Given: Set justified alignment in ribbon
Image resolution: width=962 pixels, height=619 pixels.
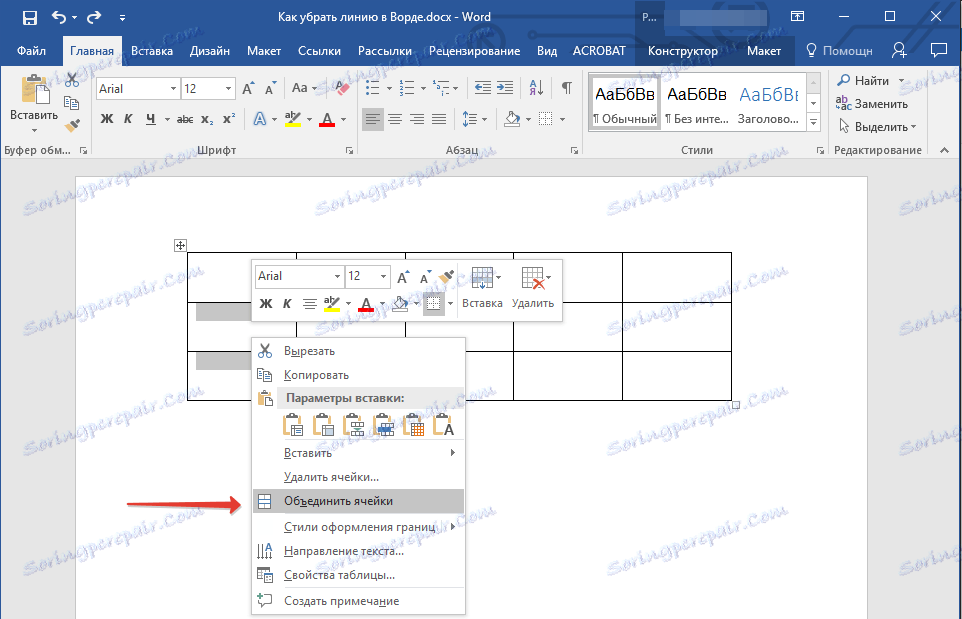Looking at the screenshot, I should click(x=439, y=119).
